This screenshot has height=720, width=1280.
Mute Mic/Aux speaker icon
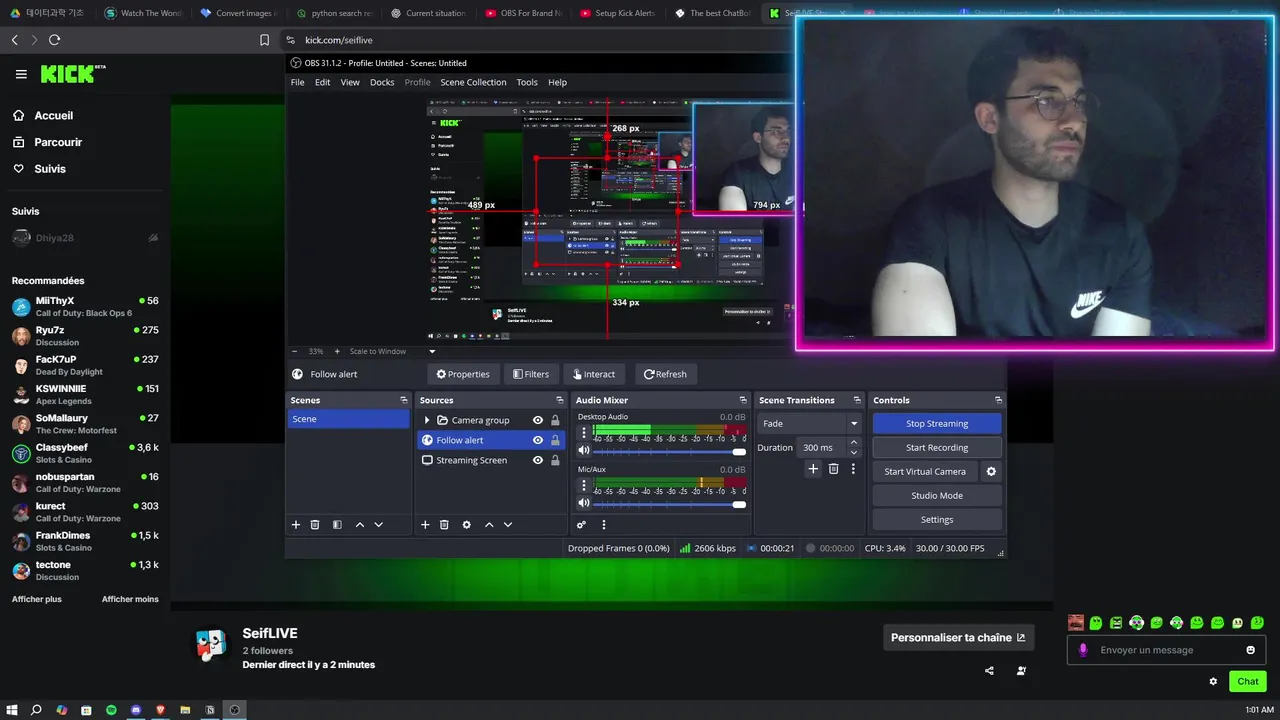584,503
